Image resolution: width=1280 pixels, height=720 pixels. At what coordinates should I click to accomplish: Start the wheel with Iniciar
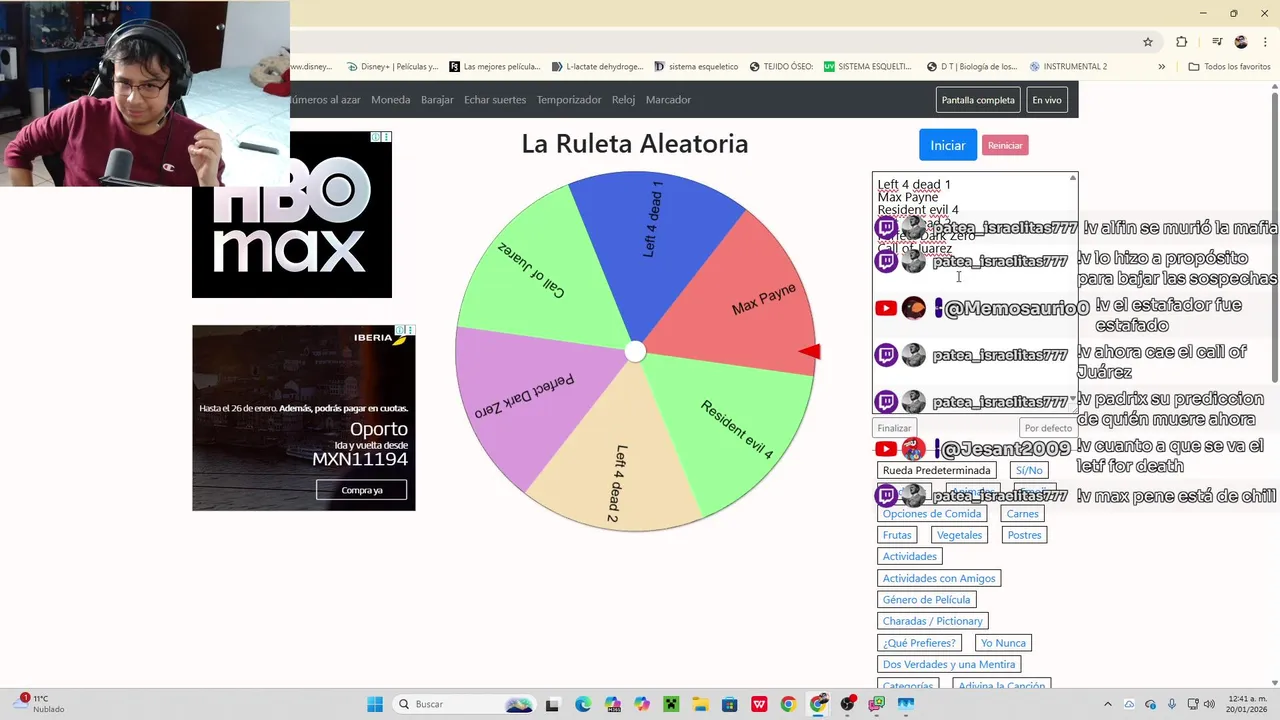click(x=948, y=145)
